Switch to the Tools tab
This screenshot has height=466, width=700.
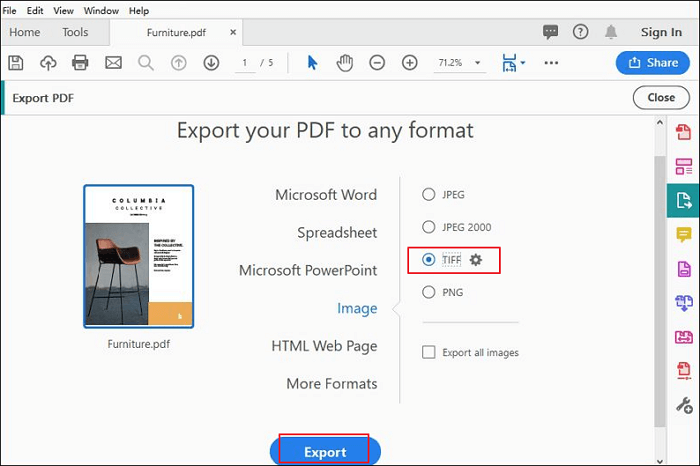tap(75, 32)
